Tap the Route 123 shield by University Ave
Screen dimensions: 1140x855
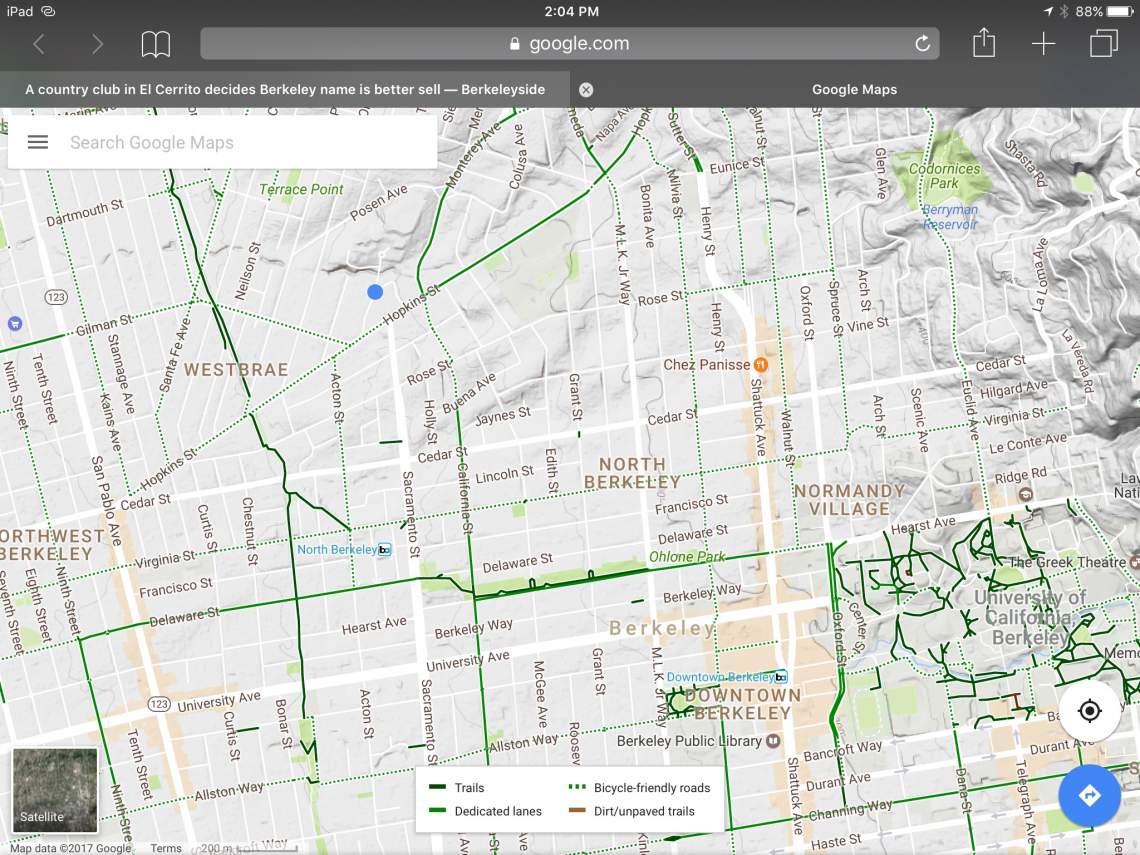point(159,704)
